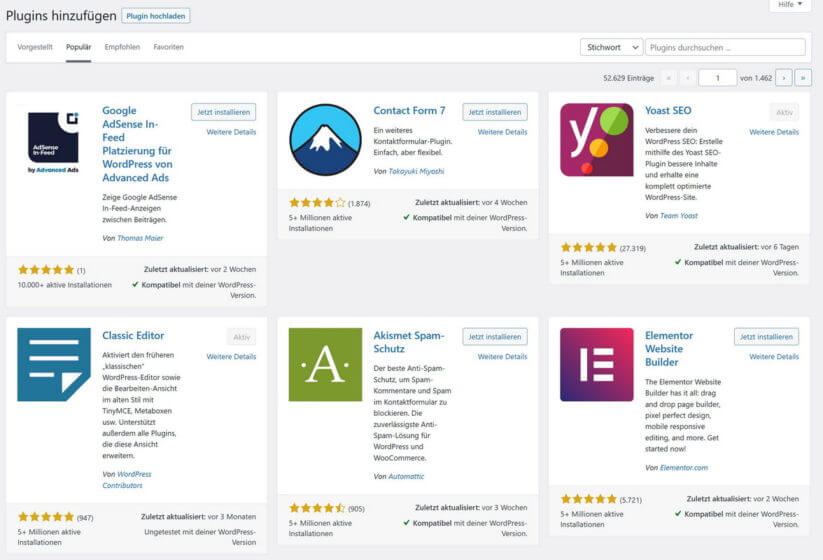Click star rating of Akismet Spam-Schutz
The height and width of the screenshot is (560, 823).
coord(317,508)
